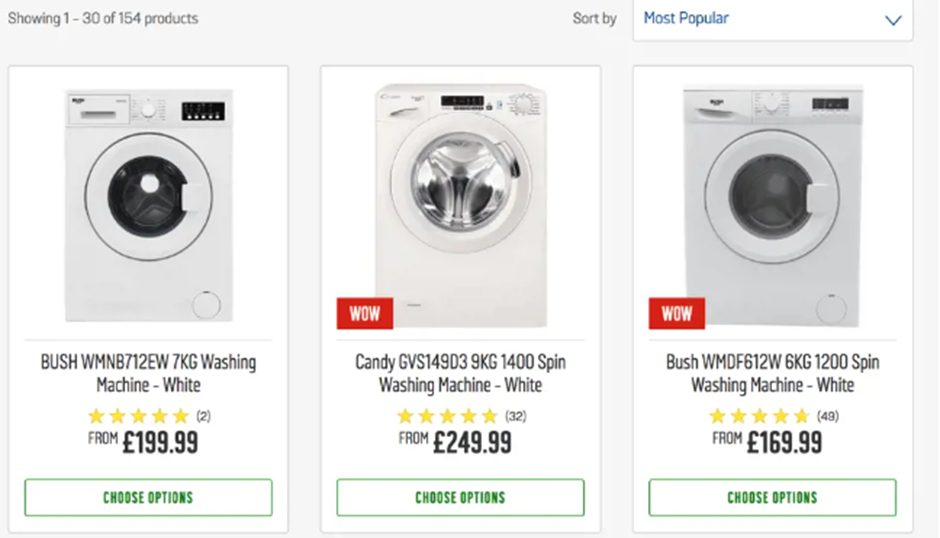
Task: Open the (32) reviews count link
Action: (x=516, y=416)
